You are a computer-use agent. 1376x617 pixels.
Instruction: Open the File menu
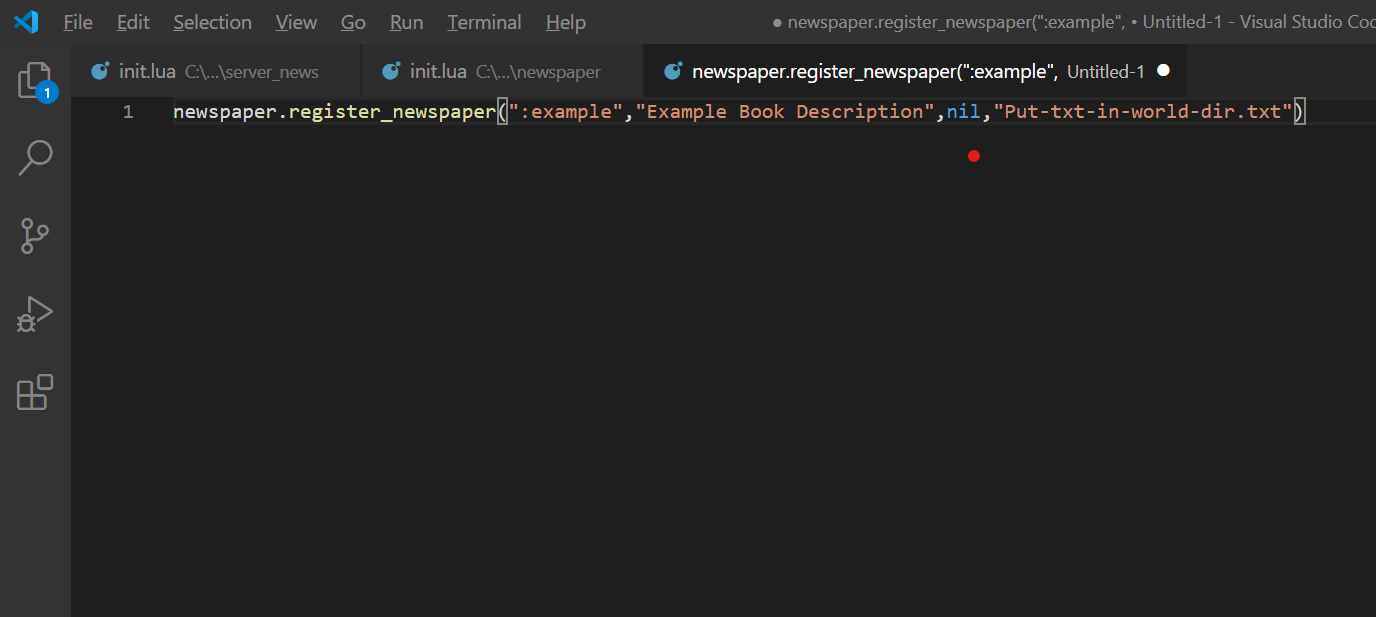[x=78, y=22]
